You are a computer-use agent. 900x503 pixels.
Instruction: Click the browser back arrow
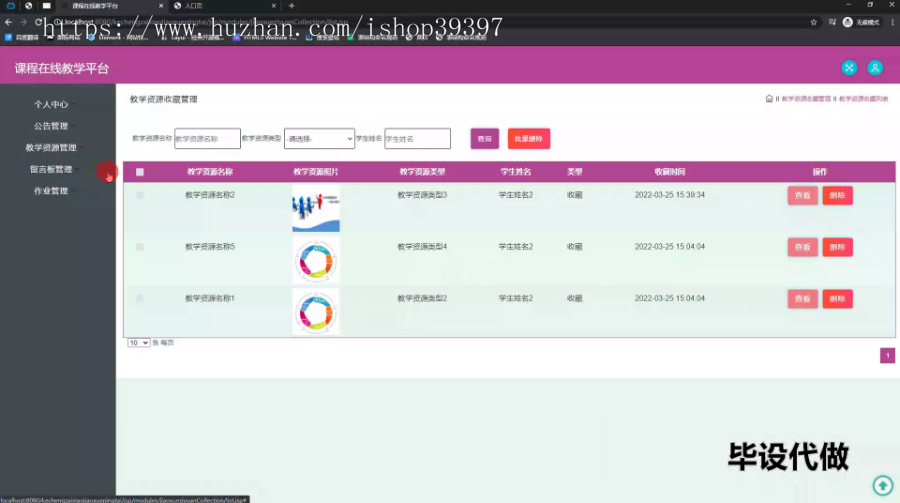(x=9, y=22)
